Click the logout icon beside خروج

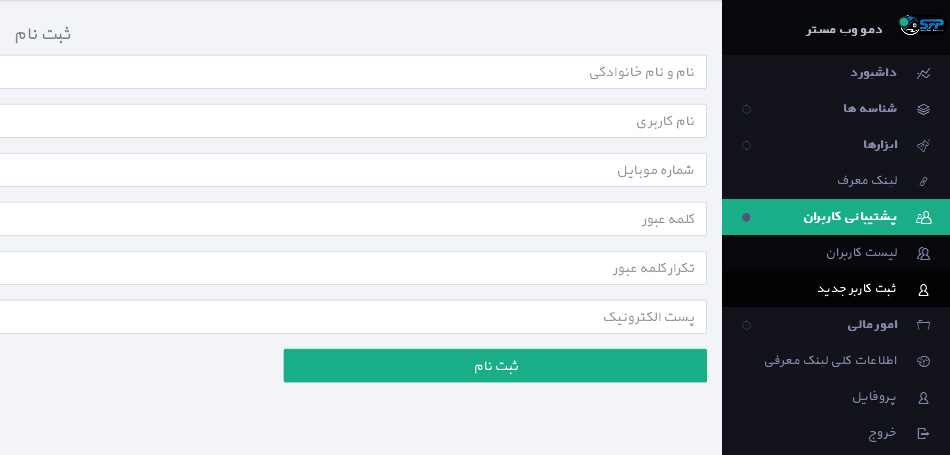pos(923,433)
